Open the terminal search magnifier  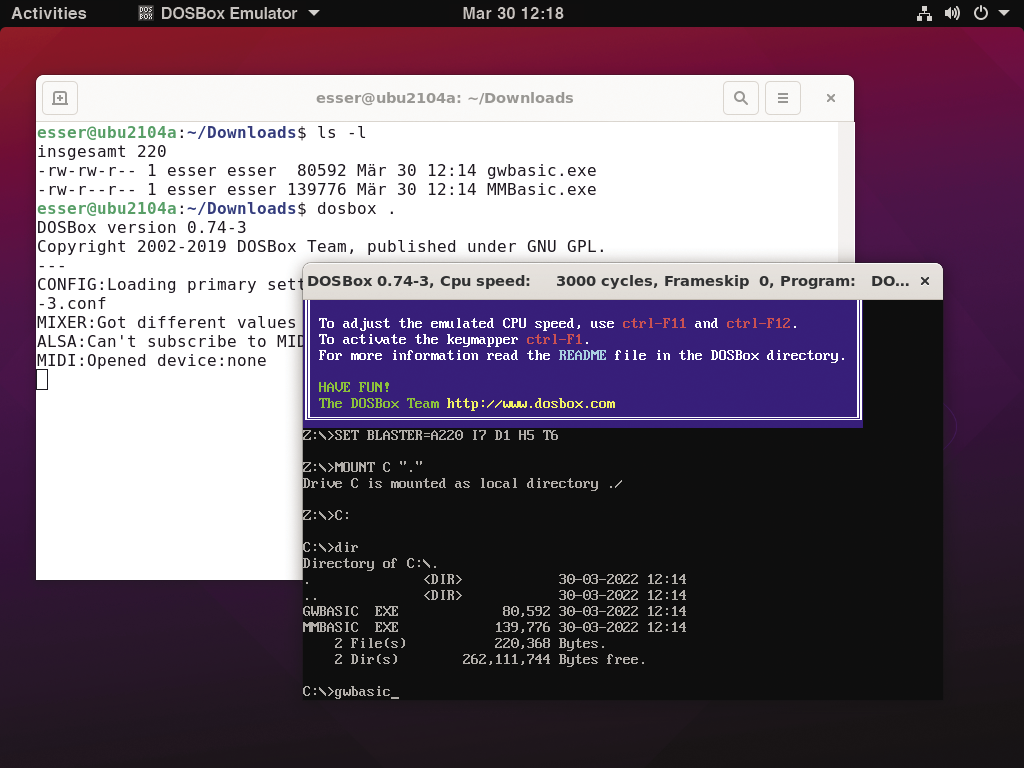740,97
